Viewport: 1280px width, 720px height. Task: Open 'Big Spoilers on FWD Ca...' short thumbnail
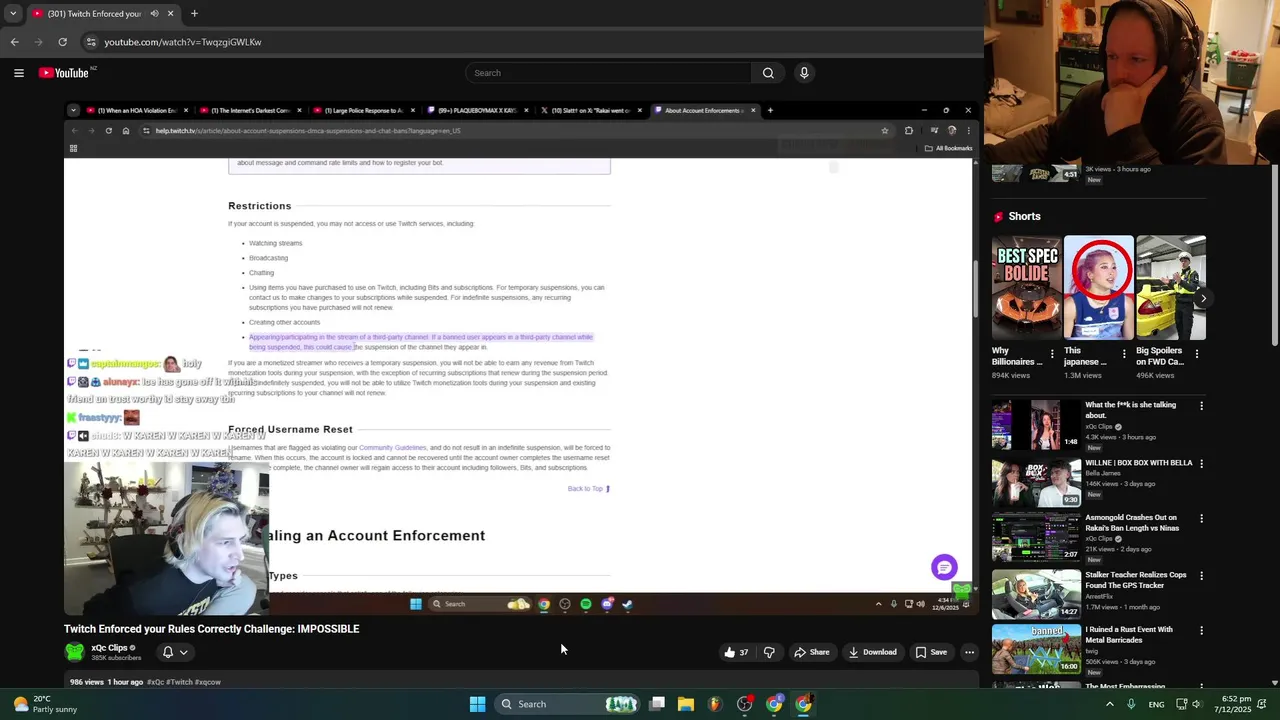point(1171,288)
